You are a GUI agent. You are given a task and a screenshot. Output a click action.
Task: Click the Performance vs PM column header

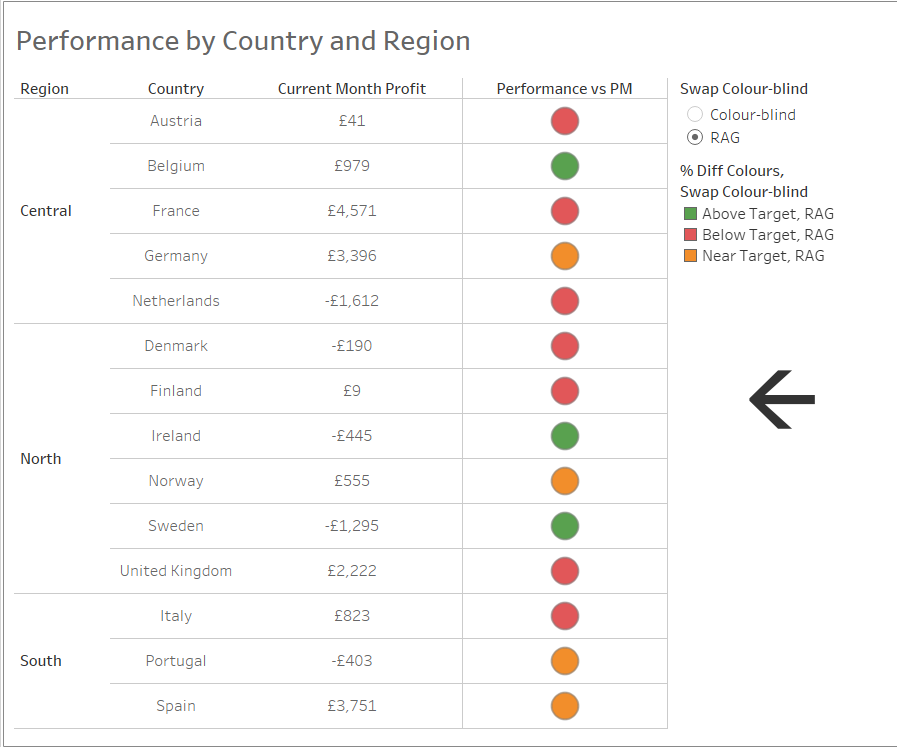564,89
